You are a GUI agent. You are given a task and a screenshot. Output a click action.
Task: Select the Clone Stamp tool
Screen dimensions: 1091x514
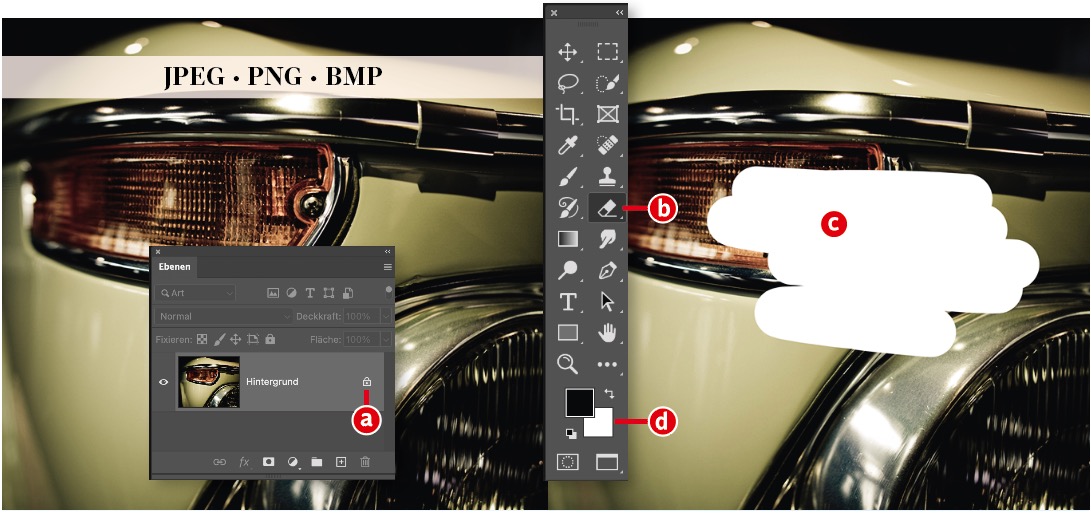(x=607, y=177)
